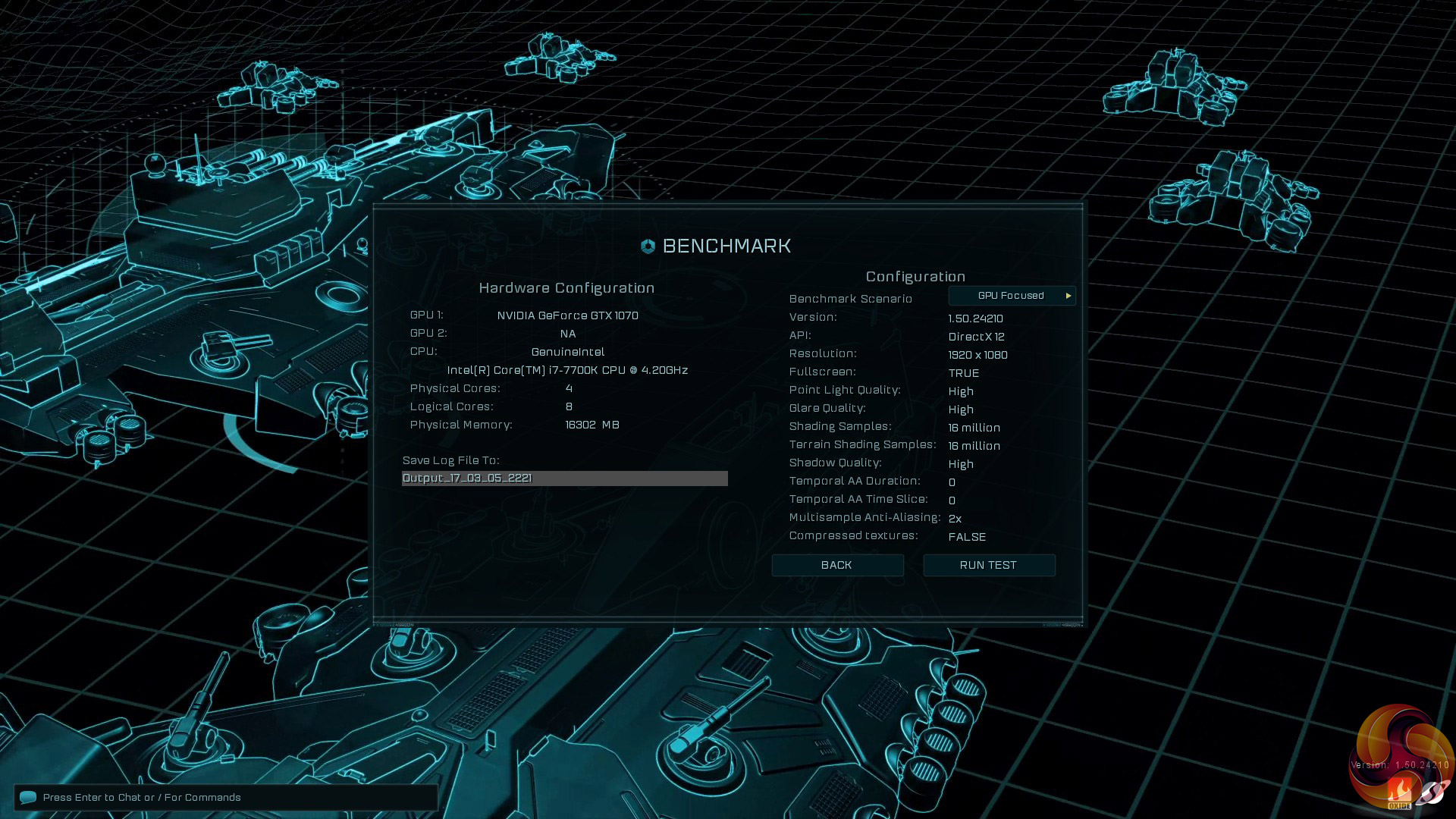The width and height of the screenshot is (1456, 819).
Task: Click the API DirectX 12 value
Action: (x=976, y=337)
